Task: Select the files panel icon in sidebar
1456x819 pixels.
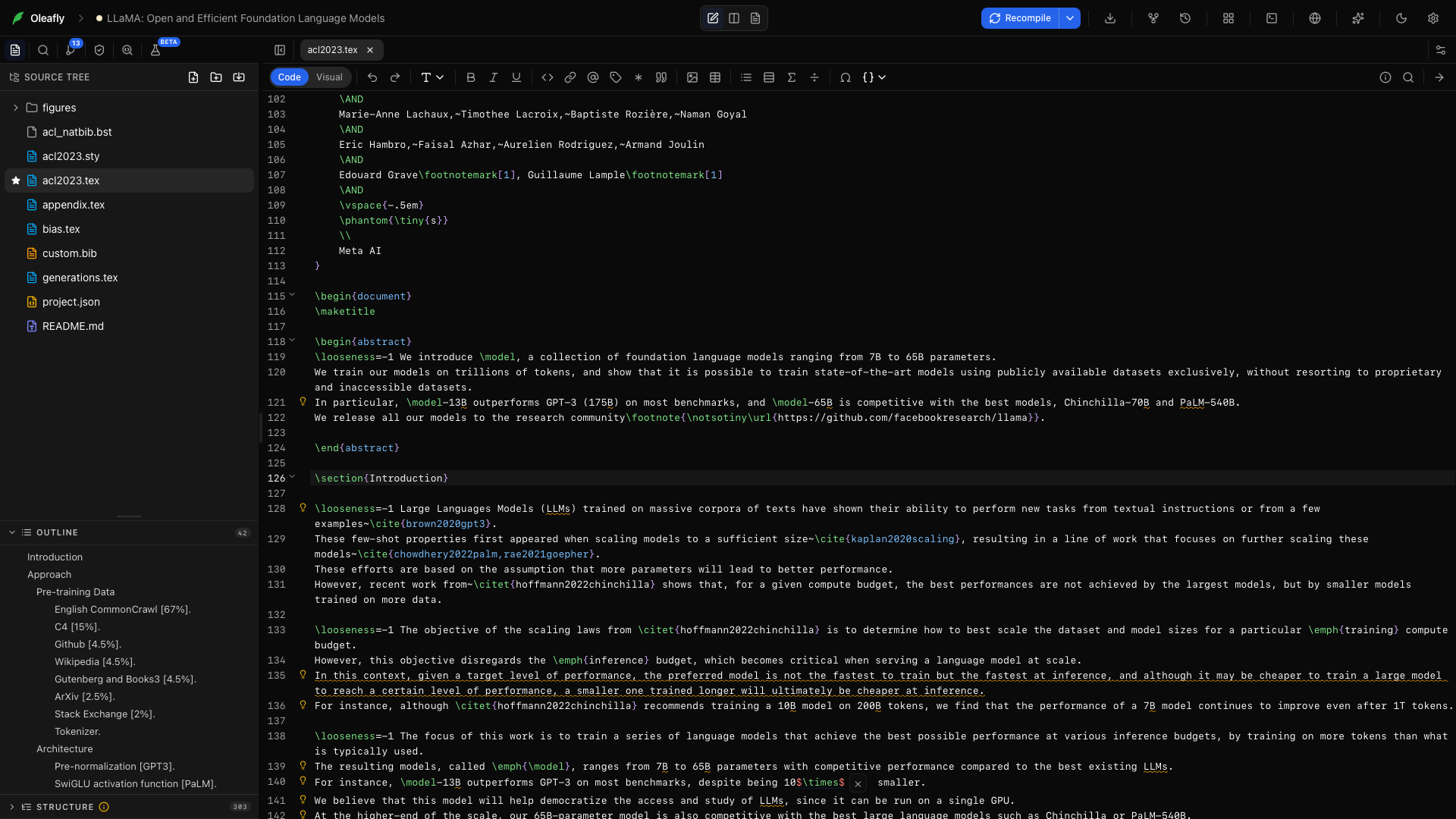Action: 15,50
